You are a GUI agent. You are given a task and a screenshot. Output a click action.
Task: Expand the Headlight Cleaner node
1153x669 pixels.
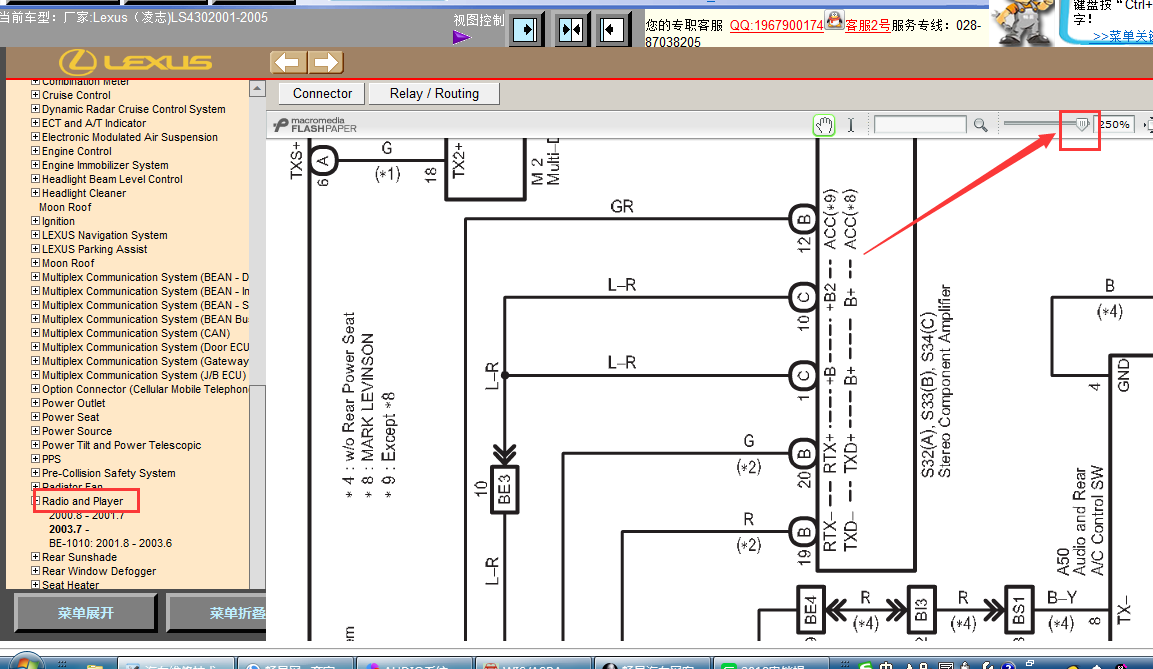click(35, 193)
